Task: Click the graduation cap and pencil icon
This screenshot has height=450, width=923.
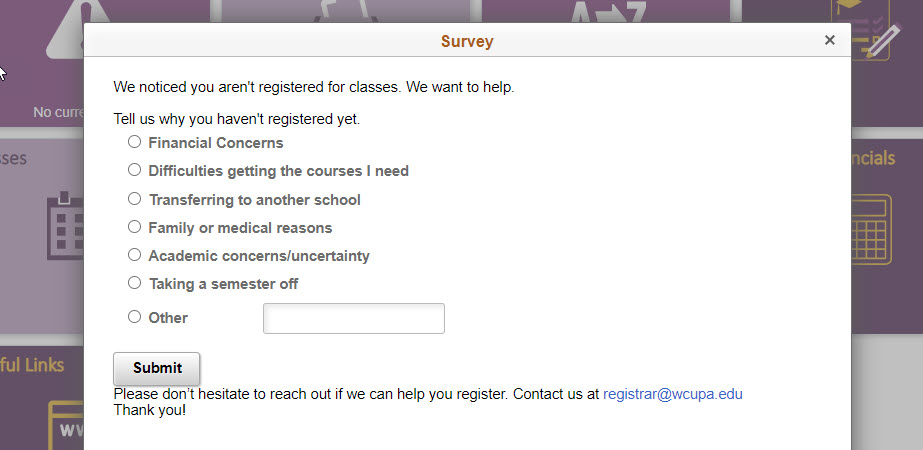Action: click(x=871, y=30)
